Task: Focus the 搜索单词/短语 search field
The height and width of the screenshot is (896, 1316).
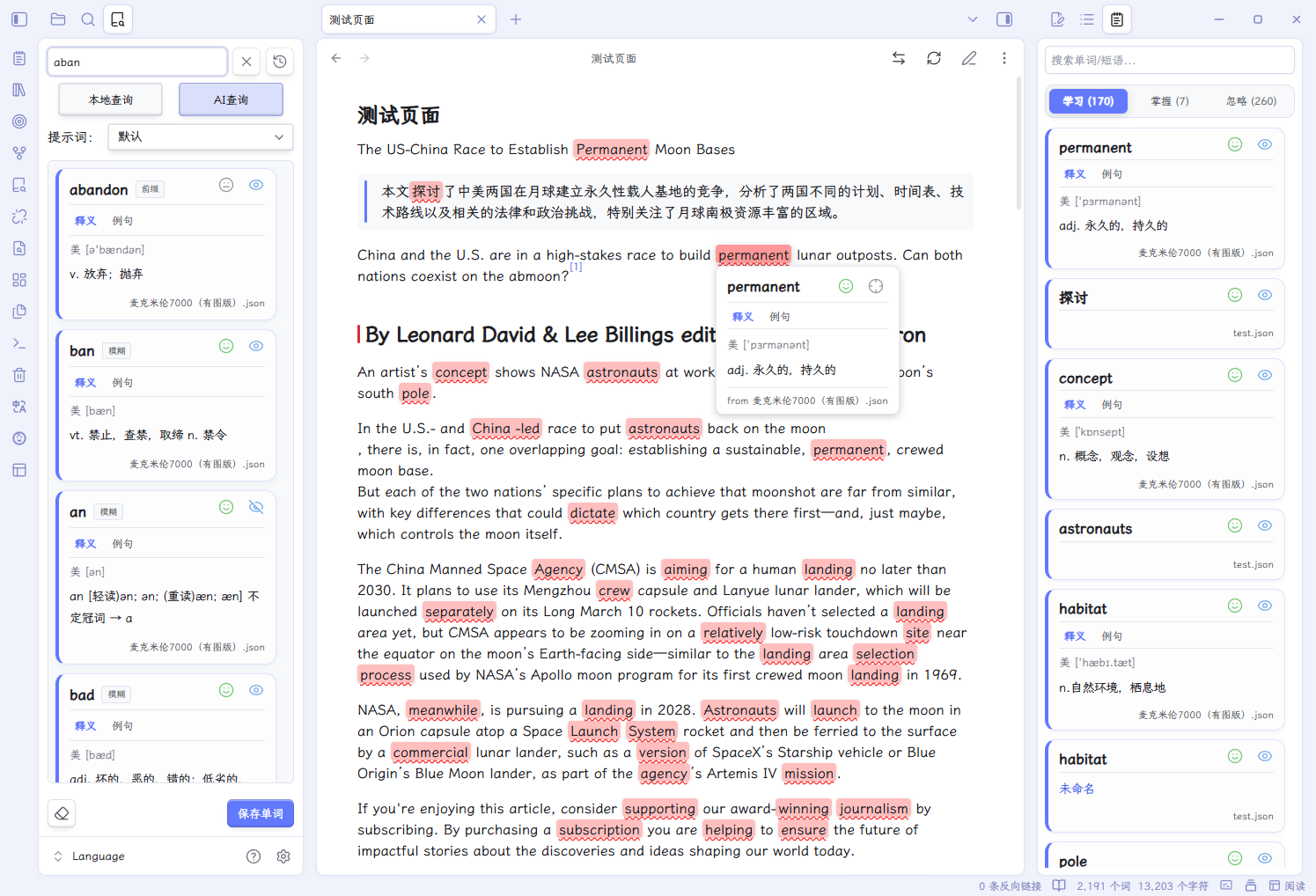Action: click(1170, 60)
